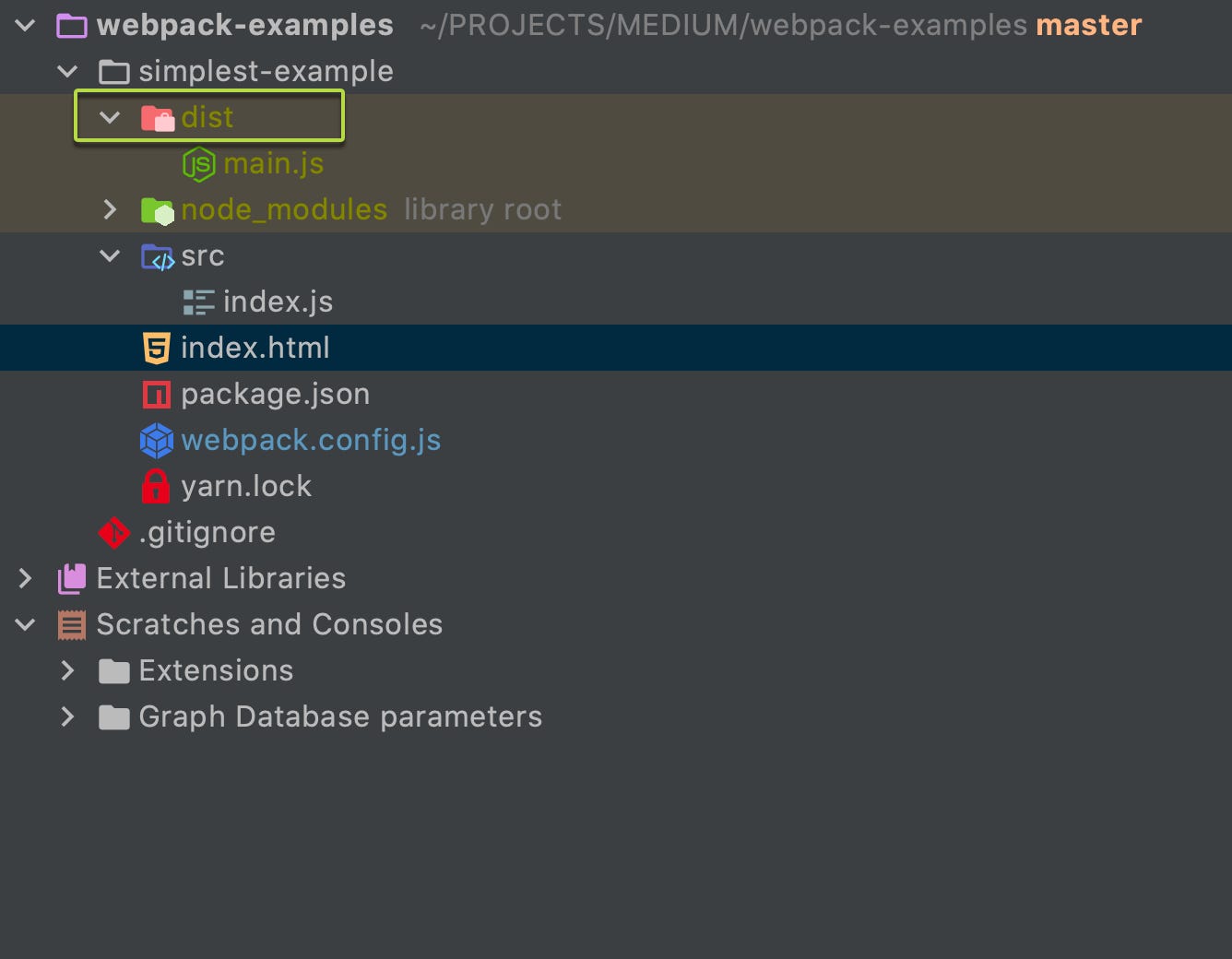Expand Graph Database parameters folder
Viewport: 1232px width, 959px height.
(x=67, y=716)
